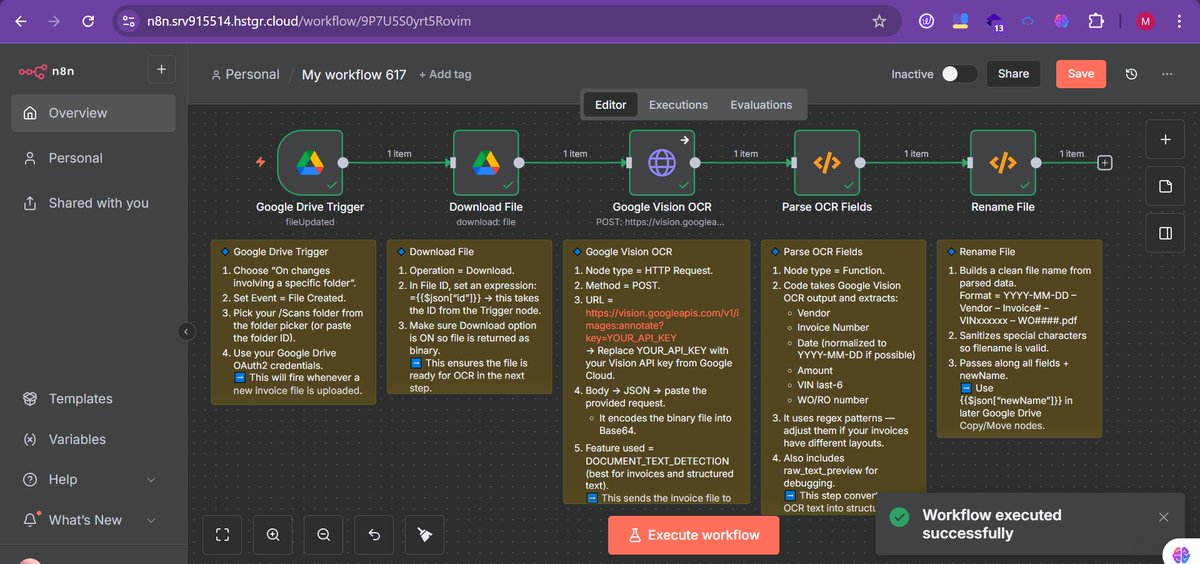Edit the workflow name My workflow 617
This screenshot has height=564, width=1200.
pos(354,75)
